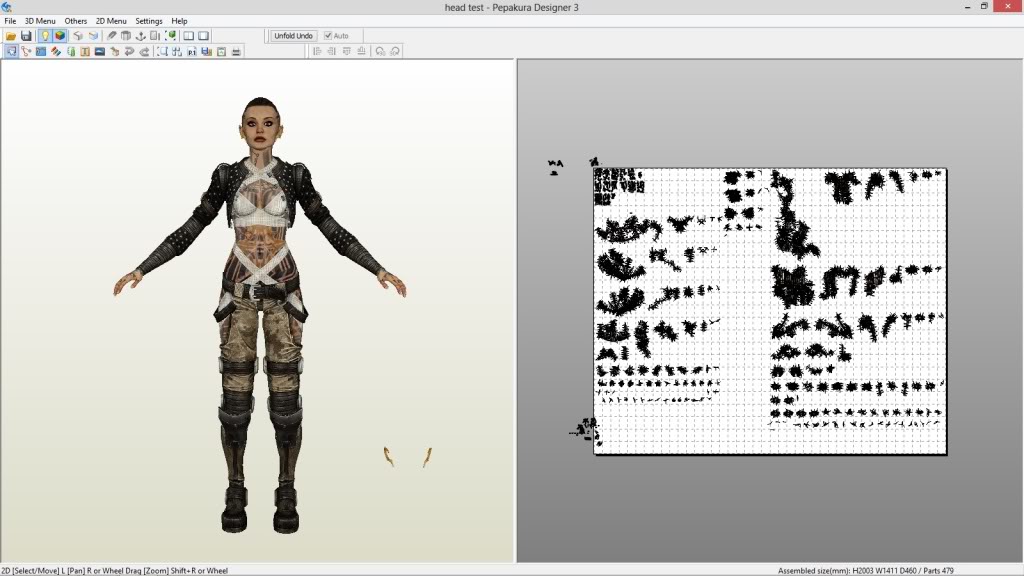
Task: Click the Redo arrow icon
Action: [144, 52]
